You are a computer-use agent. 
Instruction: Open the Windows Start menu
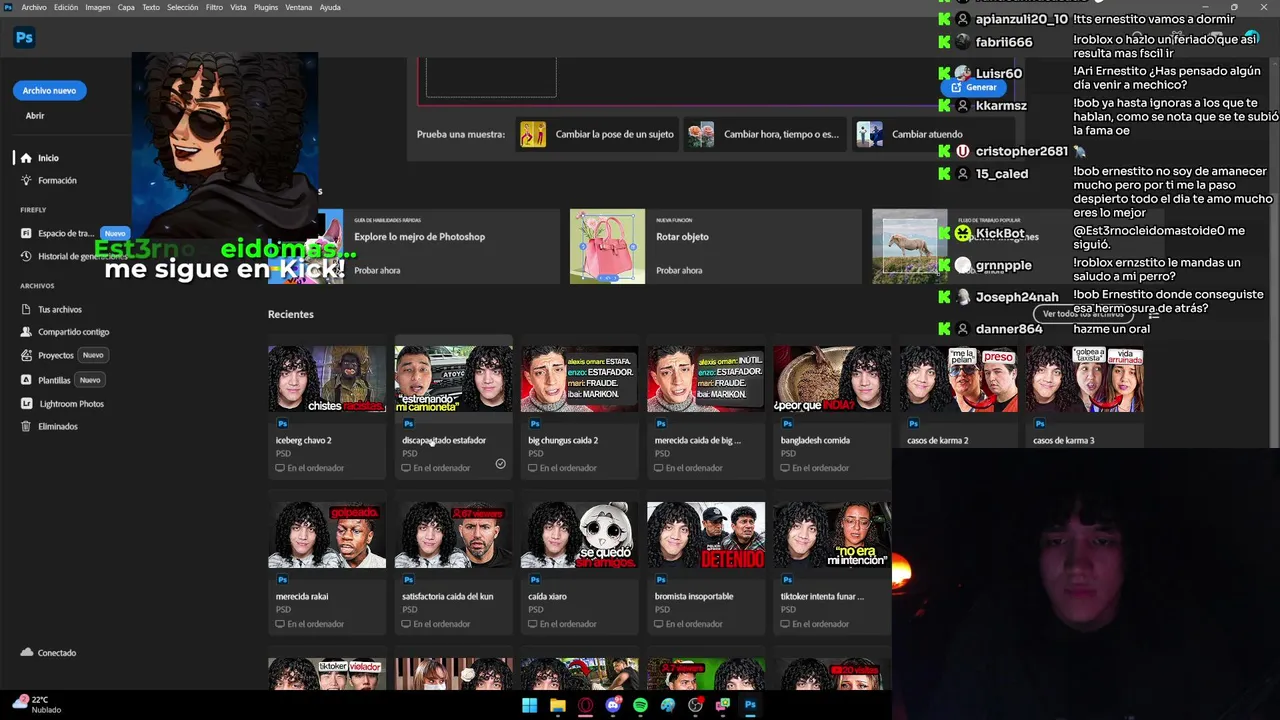click(529, 705)
